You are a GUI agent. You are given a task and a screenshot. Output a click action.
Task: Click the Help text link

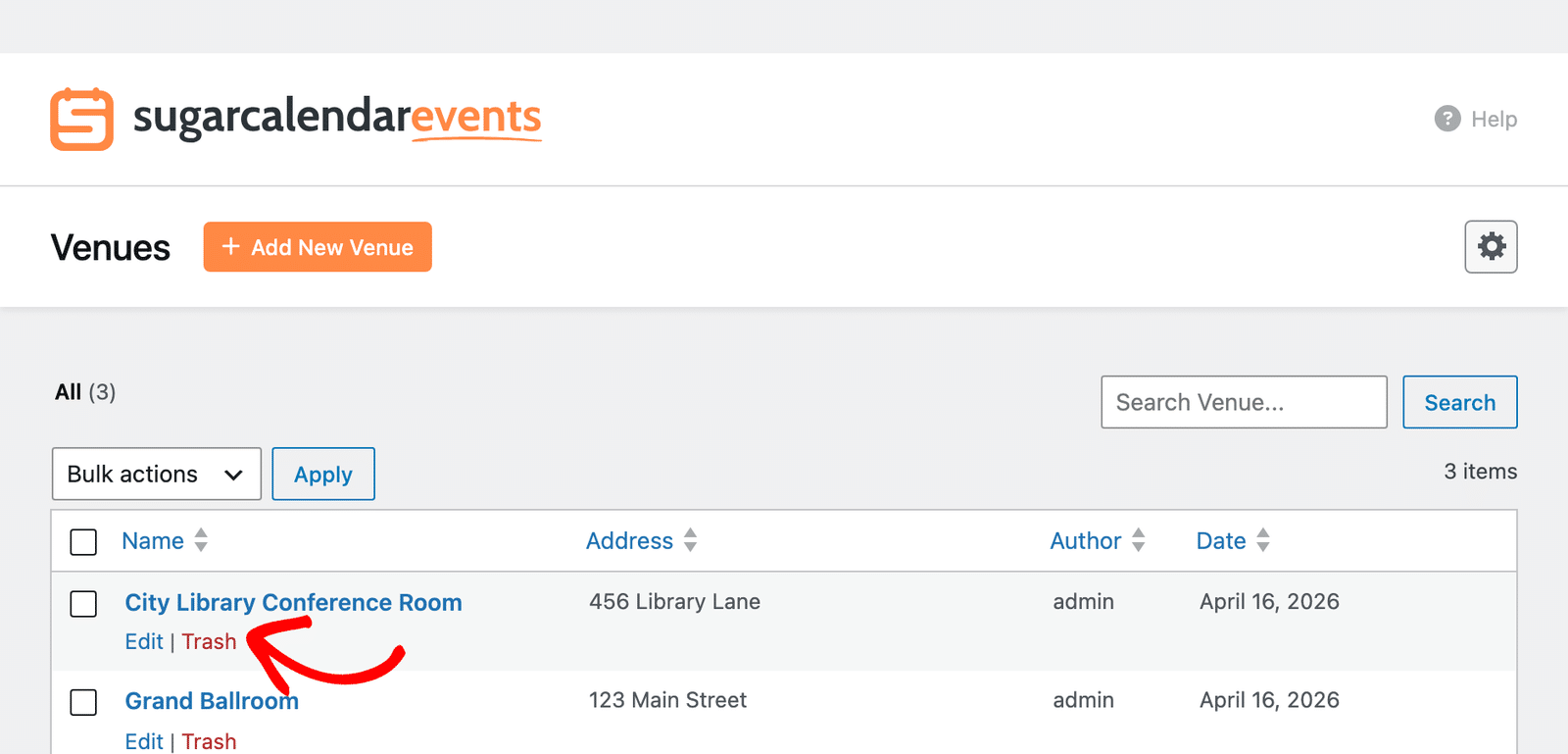[1494, 119]
